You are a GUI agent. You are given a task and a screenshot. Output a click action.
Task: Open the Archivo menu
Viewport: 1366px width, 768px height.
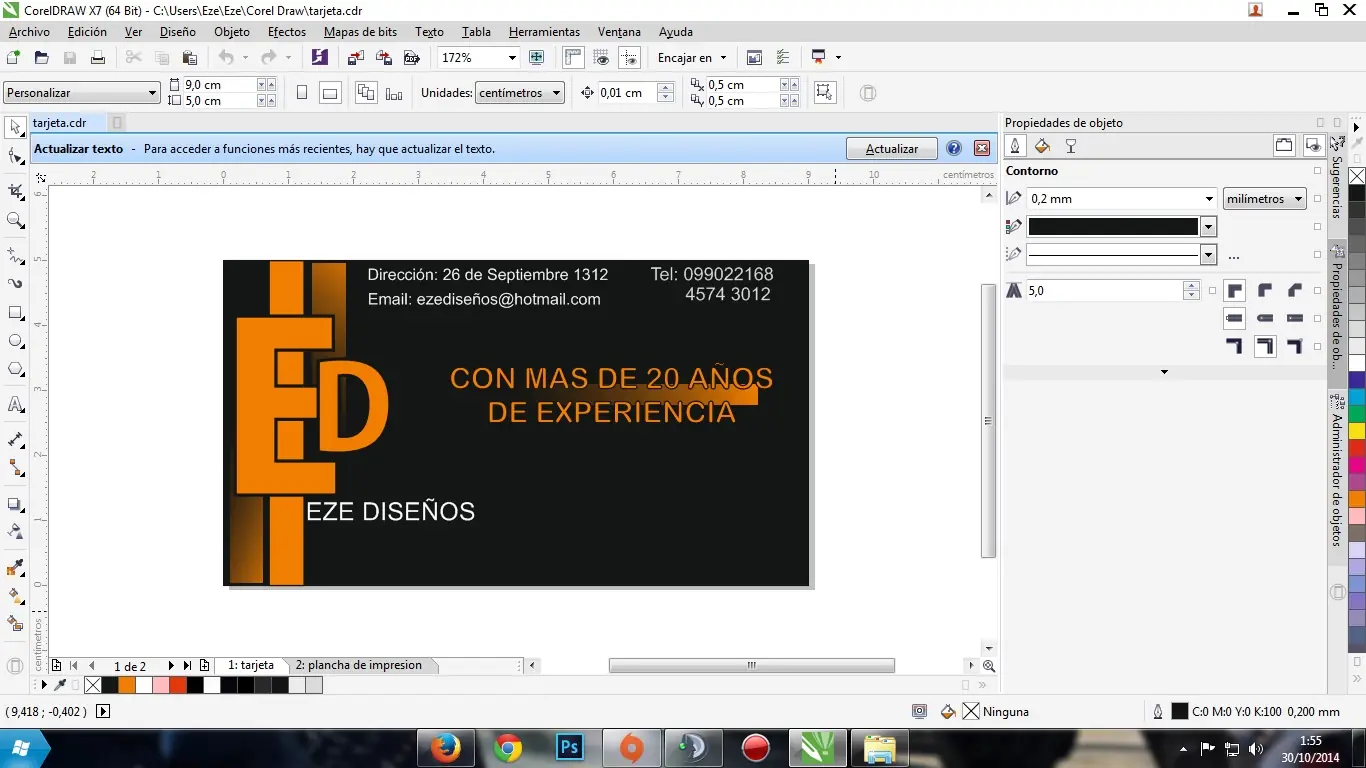(29, 32)
